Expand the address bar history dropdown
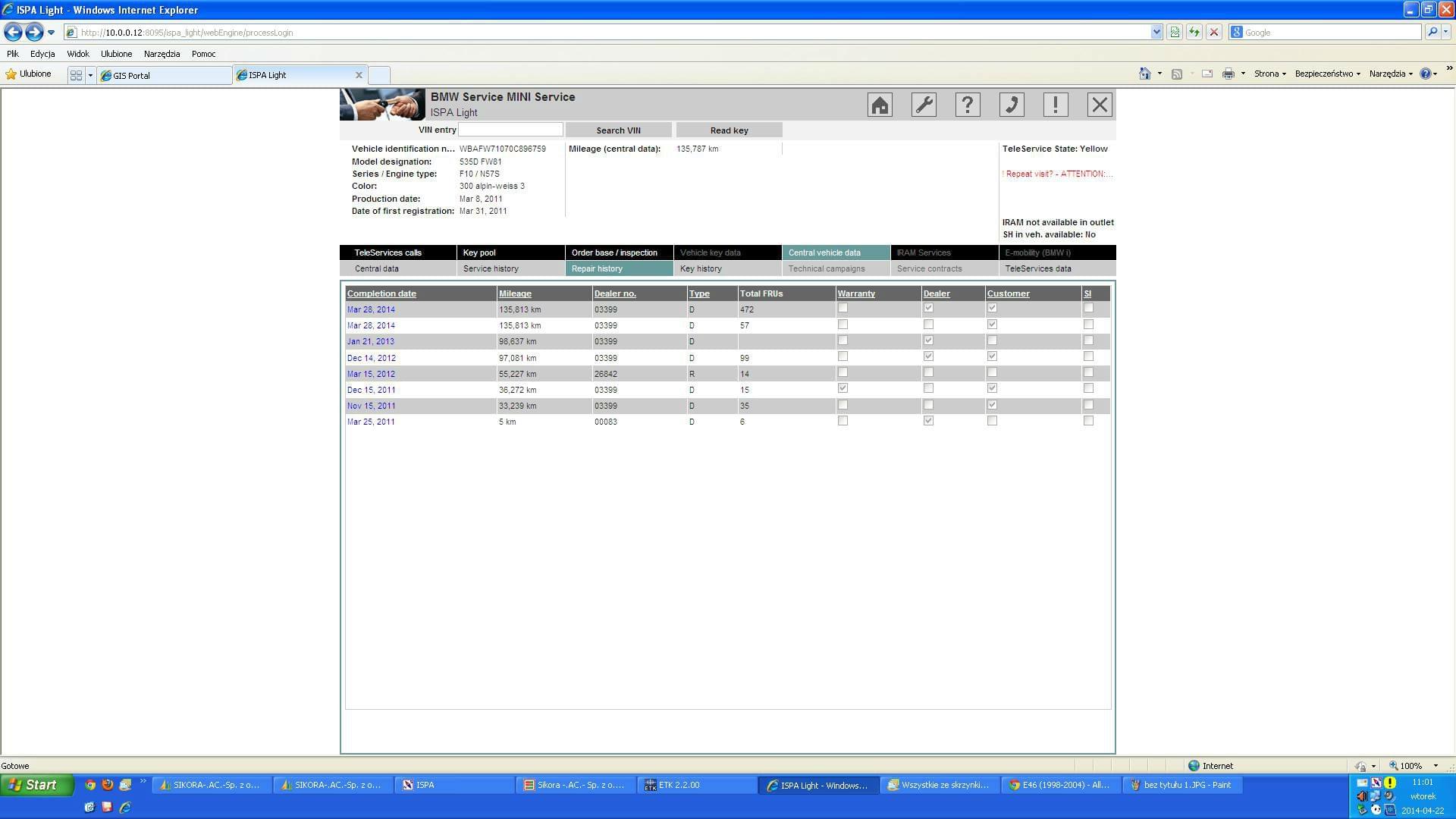Image resolution: width=1456 pixels, height=819 pixels. click(1156, 32)
